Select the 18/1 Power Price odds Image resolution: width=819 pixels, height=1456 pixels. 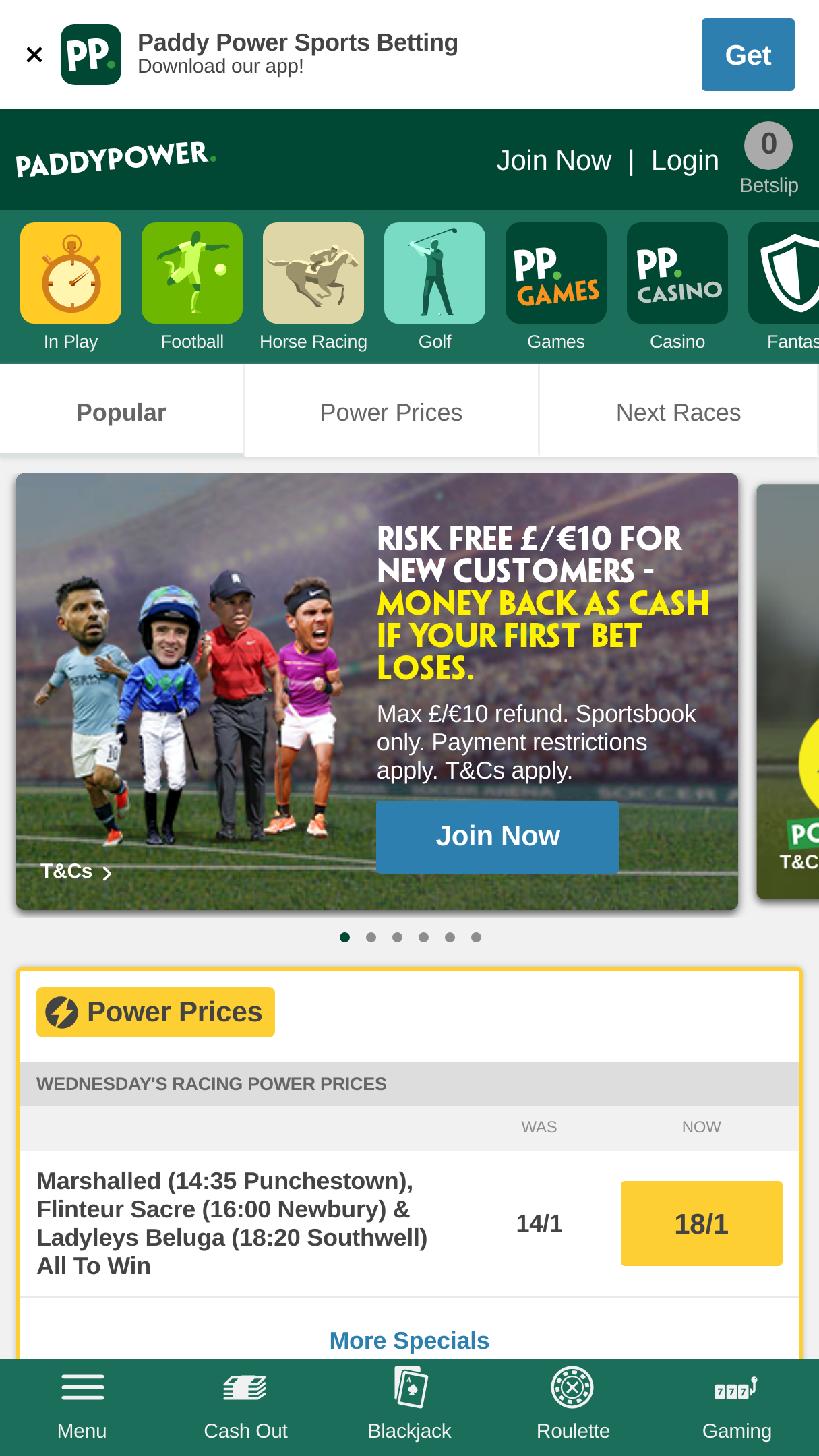coord(701,1223)
